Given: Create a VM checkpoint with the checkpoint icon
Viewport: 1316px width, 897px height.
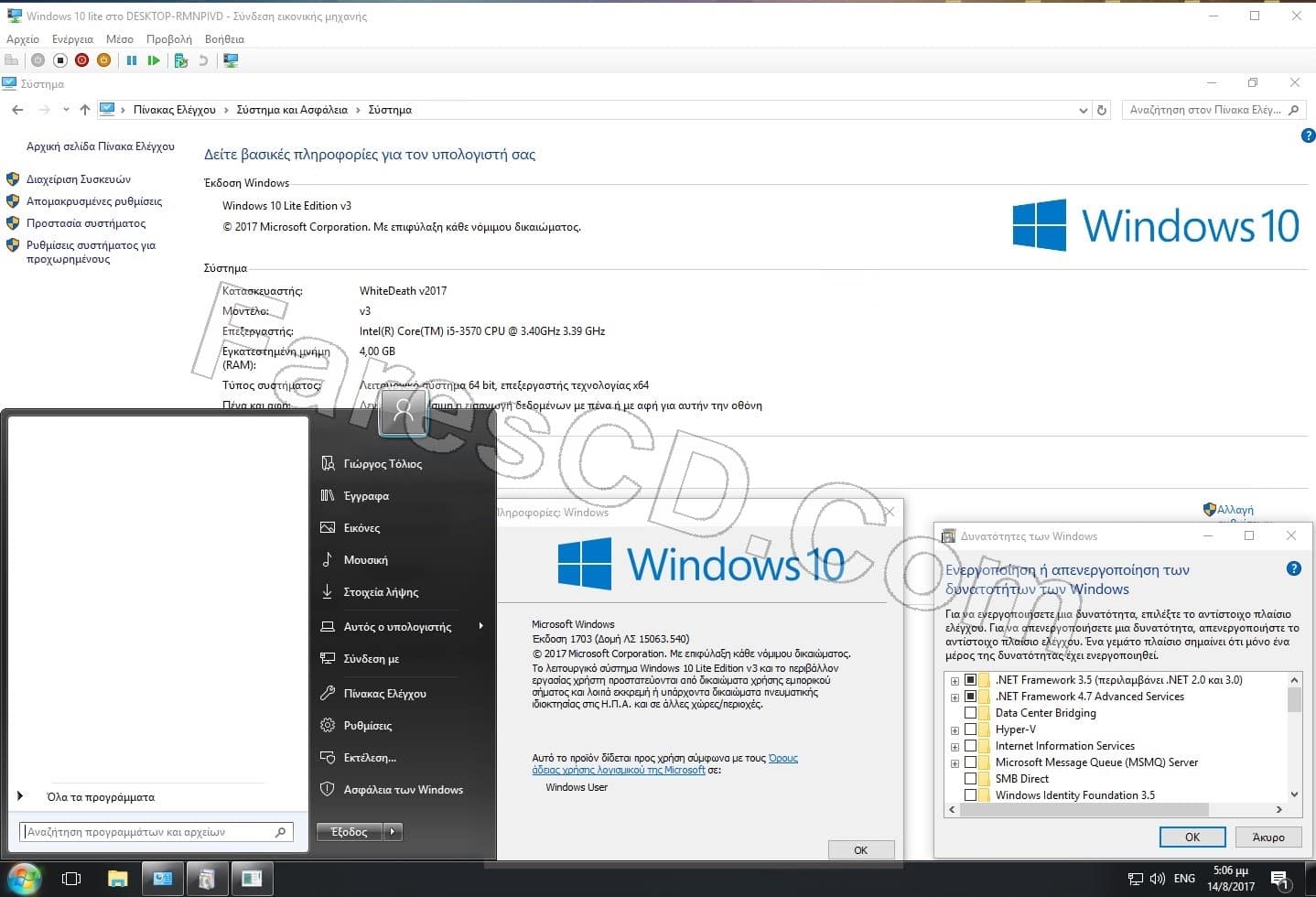Looking at the screenshot, I should 181,60.
